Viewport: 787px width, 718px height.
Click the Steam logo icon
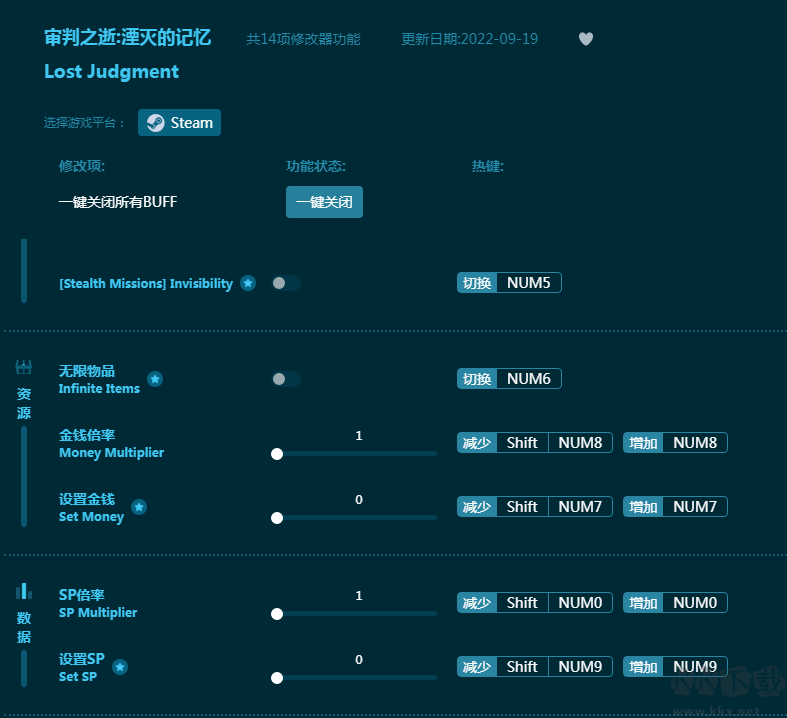(x=156, y=122)
